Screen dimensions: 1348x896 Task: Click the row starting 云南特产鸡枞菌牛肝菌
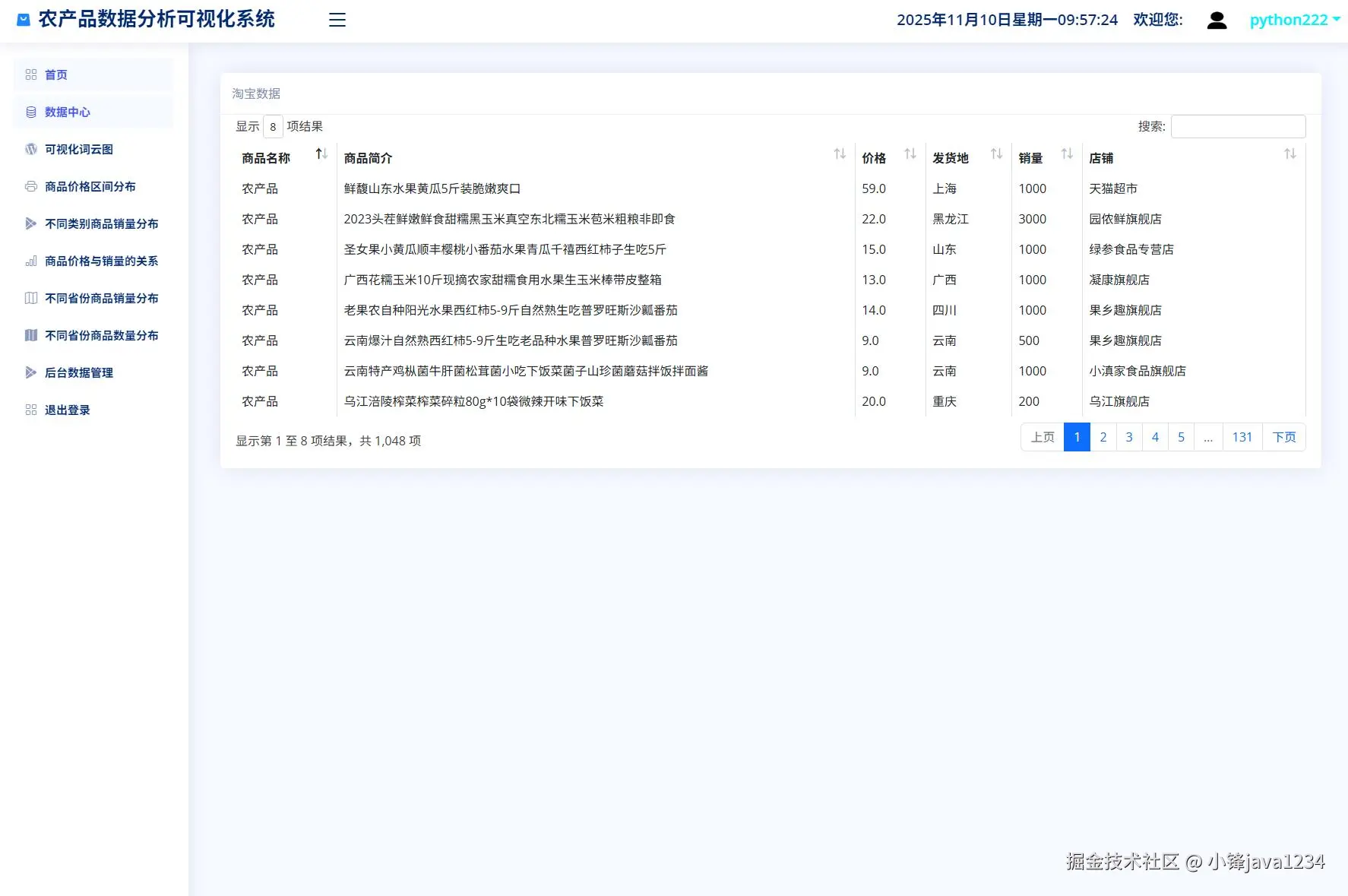point(771,371)
